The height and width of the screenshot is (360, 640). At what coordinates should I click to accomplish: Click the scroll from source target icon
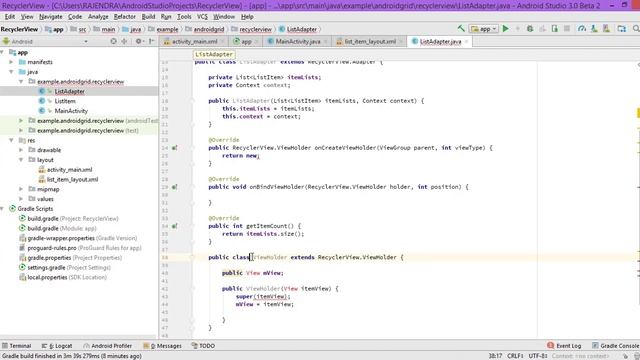click(x=113, y=41)
